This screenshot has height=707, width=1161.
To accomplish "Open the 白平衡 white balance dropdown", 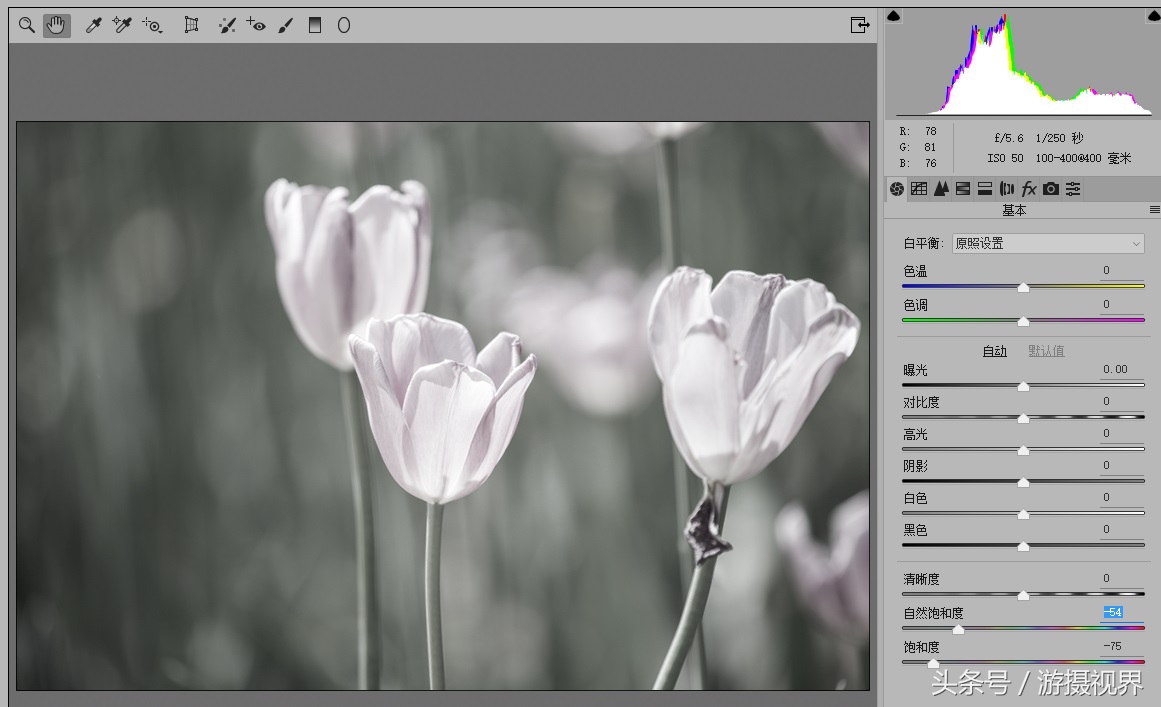I will 1047,243.
